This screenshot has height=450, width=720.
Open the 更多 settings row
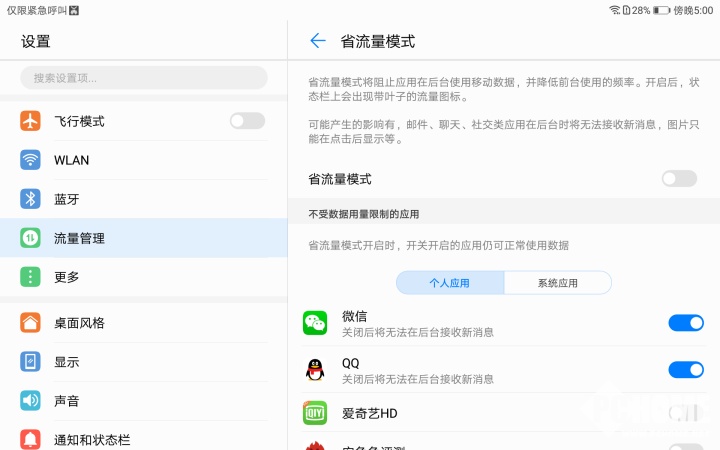(x=144, y=277)
